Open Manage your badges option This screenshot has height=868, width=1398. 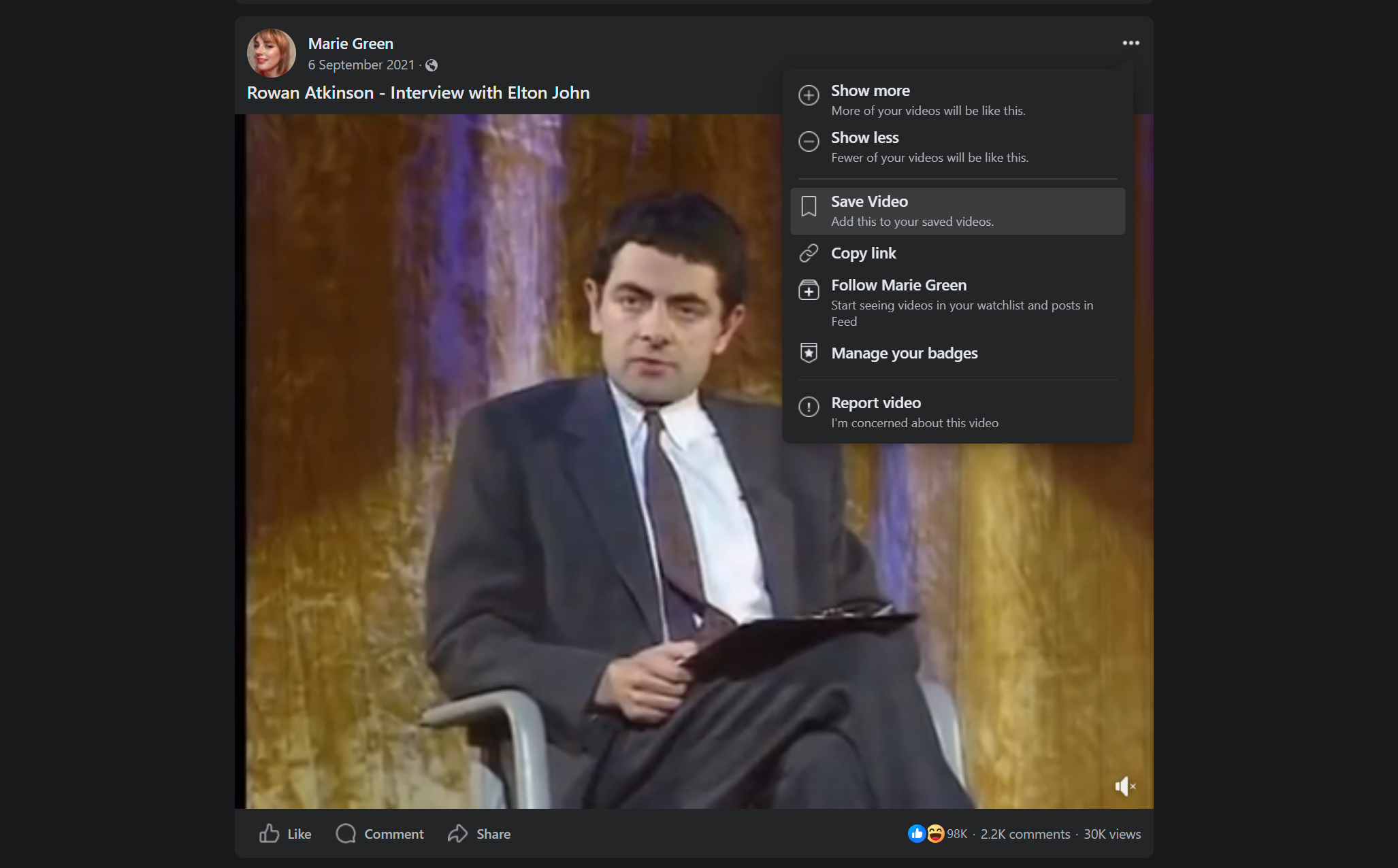[958, 353]
